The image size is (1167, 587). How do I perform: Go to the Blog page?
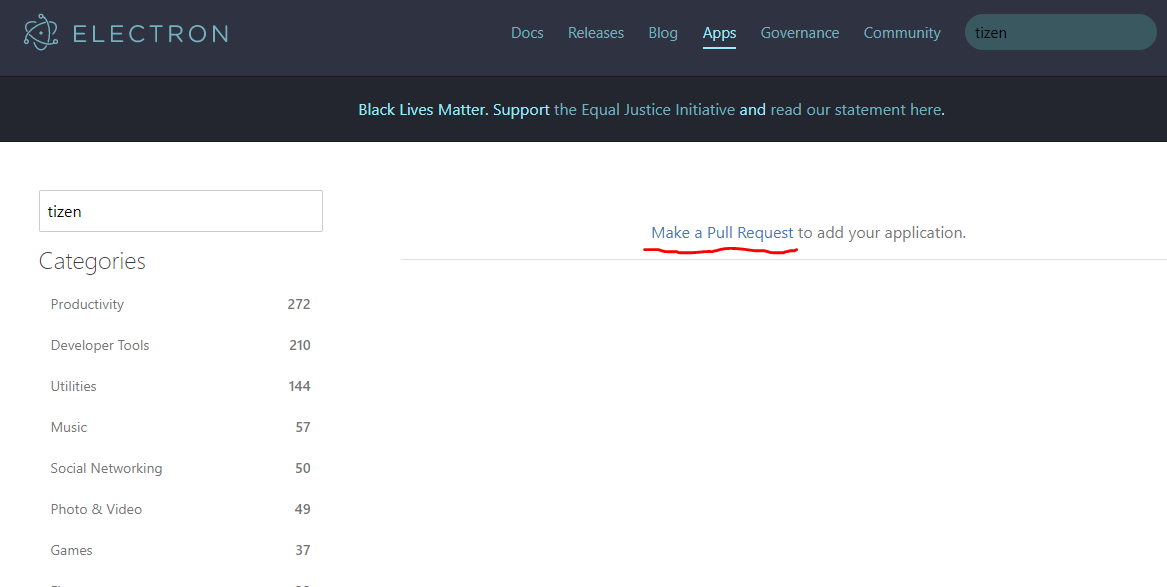(662, 33)
